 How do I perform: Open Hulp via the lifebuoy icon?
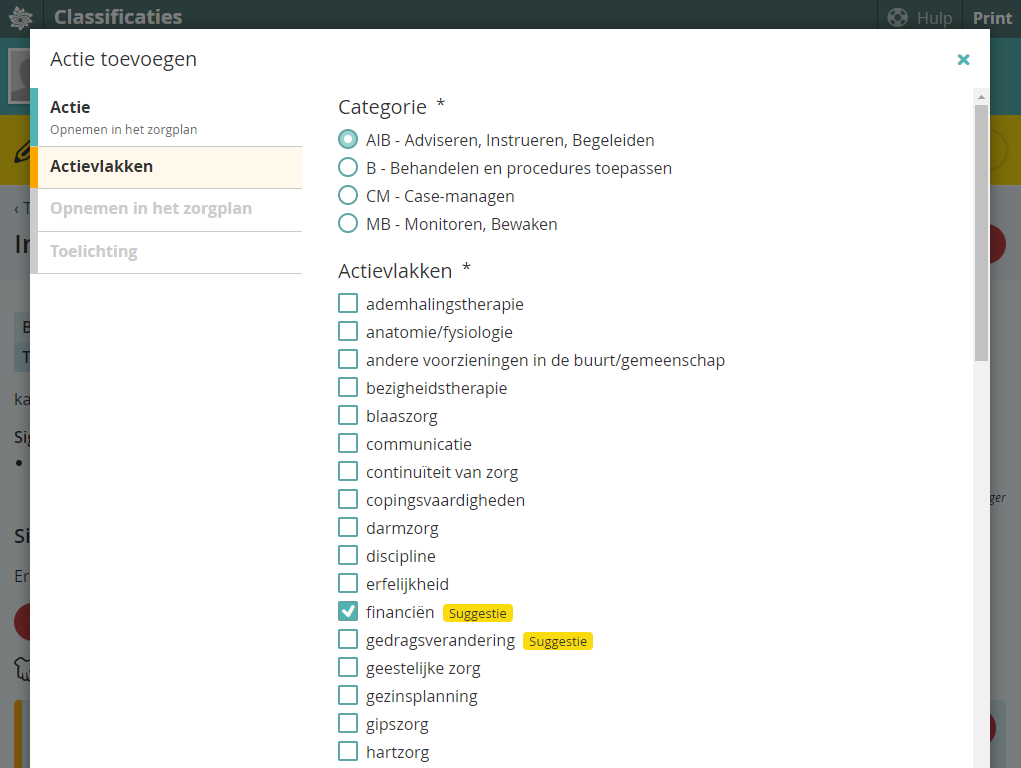898,18
